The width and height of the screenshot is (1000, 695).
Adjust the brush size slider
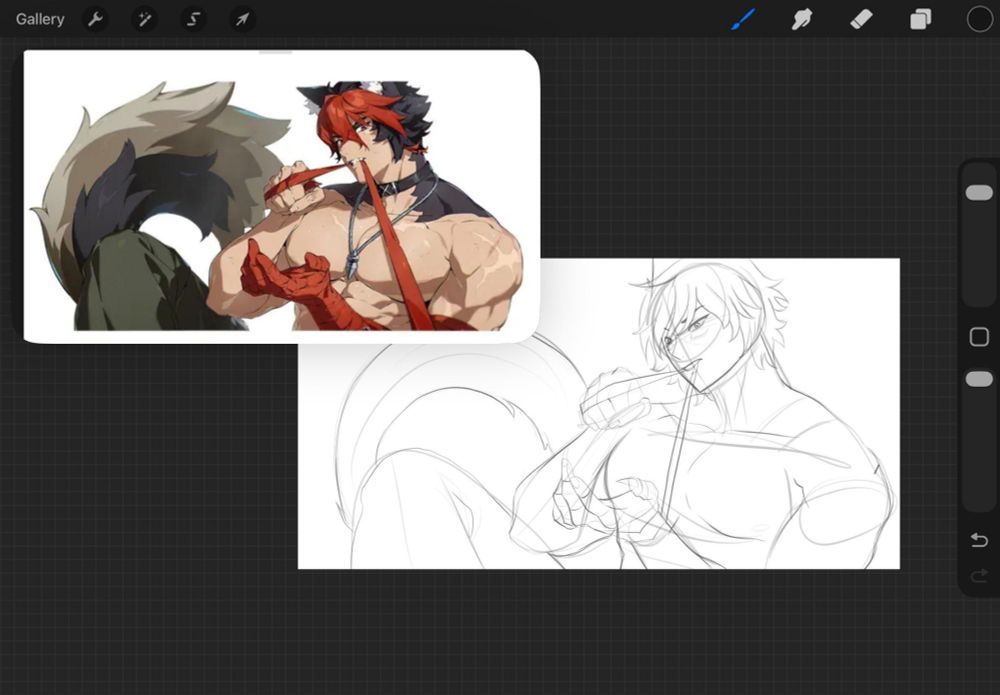point(979,233)
